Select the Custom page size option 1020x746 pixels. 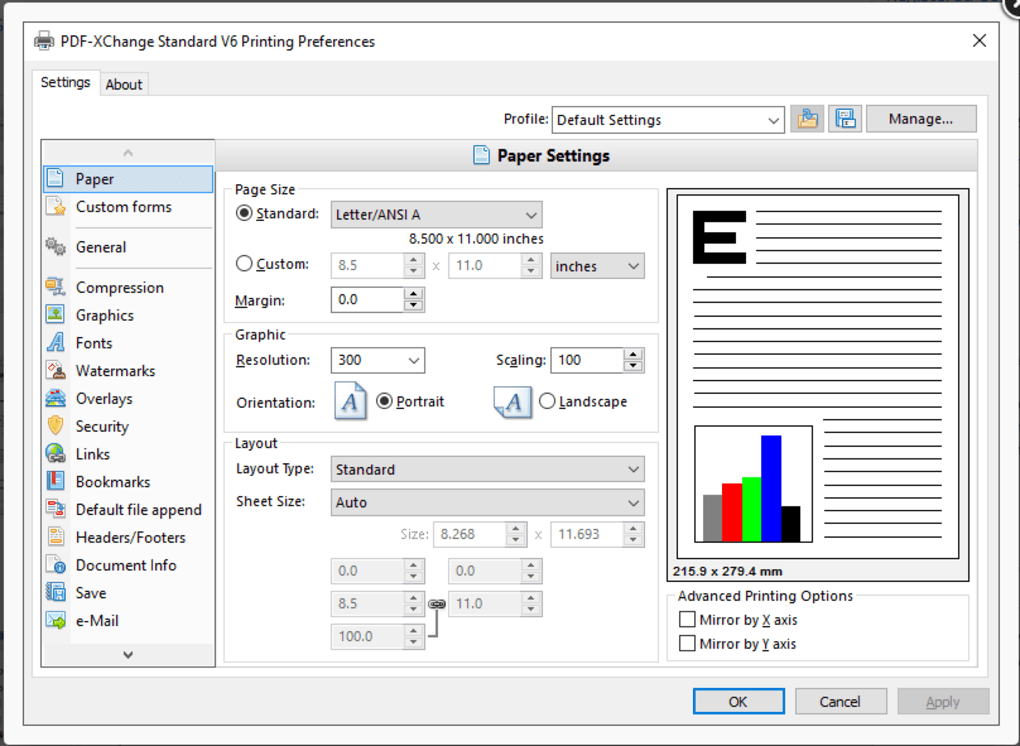tap(244, 265)
